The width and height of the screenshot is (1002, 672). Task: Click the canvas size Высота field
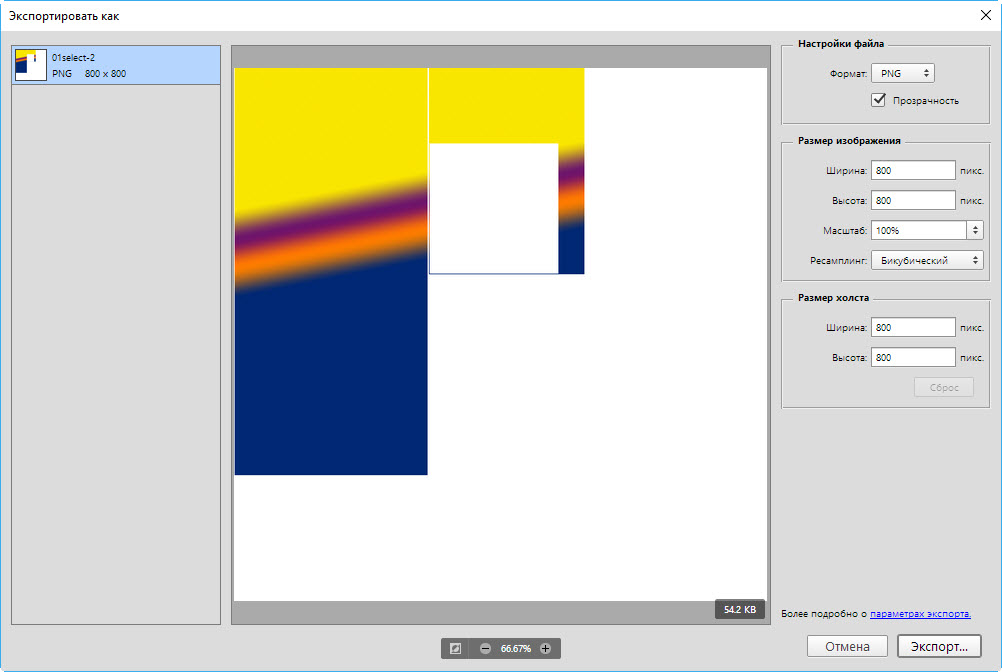tap(912, 357)
